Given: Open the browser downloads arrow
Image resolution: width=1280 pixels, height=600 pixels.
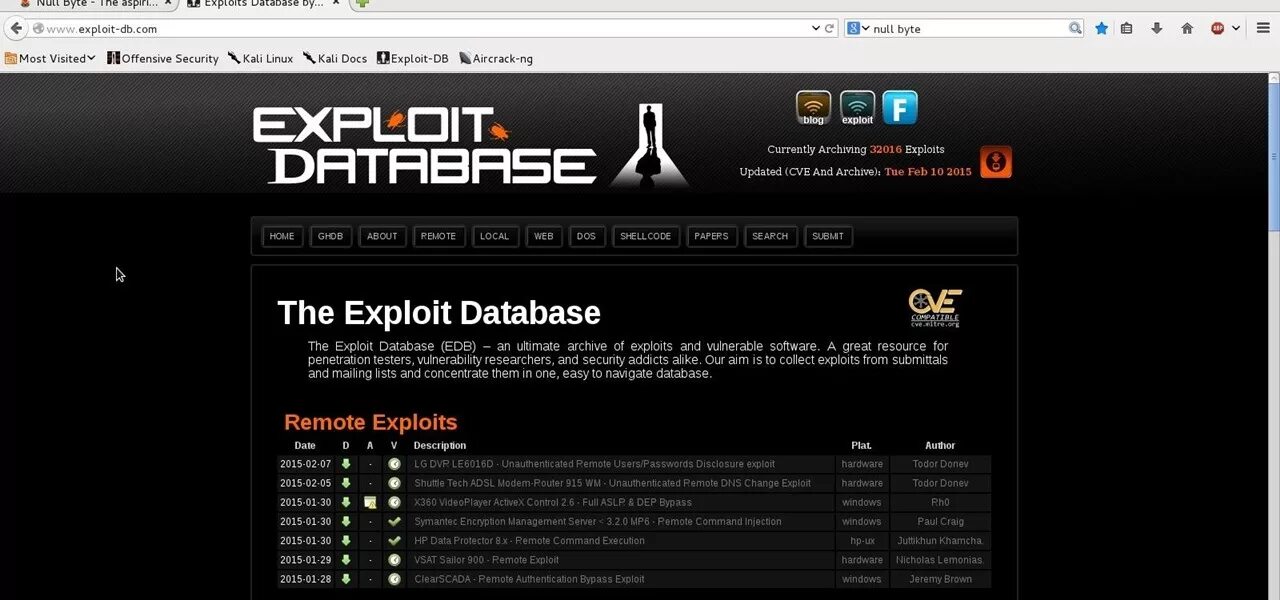Looking at the screenshot, I should (1157, 28).
